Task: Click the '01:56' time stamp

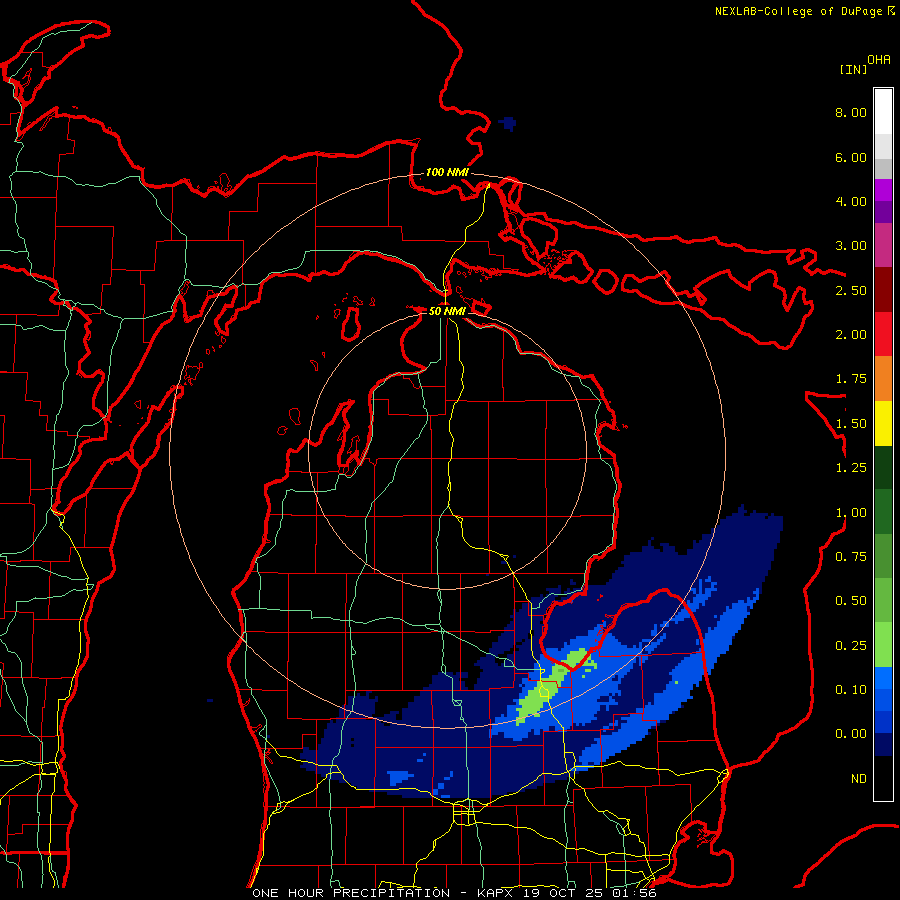Action: click(x=634, y=893)
